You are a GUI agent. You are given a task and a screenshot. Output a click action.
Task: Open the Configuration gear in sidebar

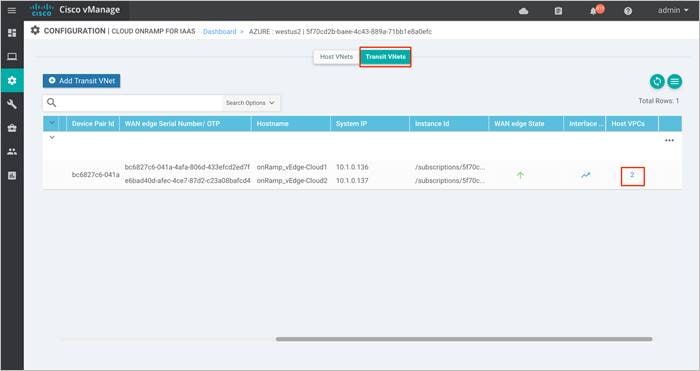(x=12, y=80)
